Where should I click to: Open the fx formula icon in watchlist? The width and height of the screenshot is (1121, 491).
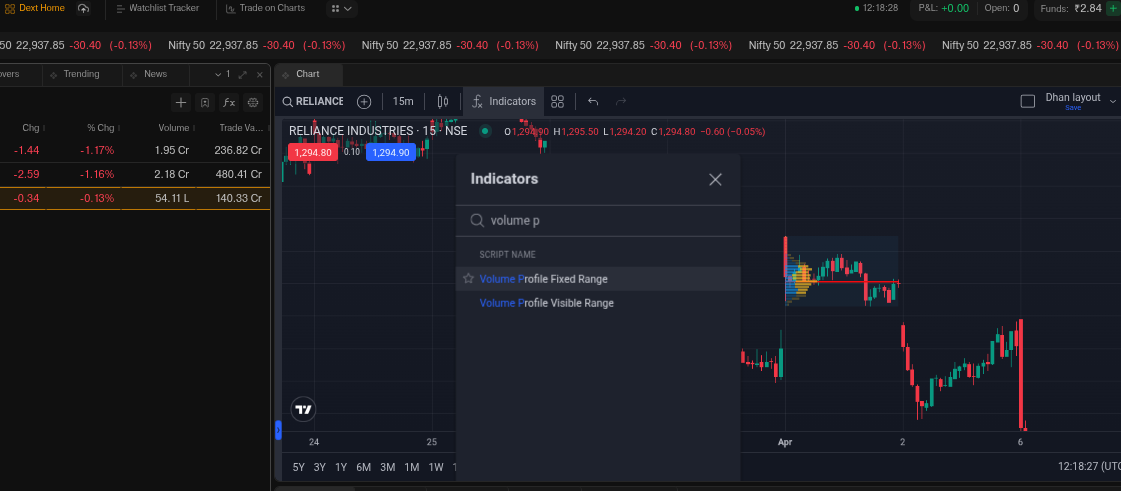point(229,102)
